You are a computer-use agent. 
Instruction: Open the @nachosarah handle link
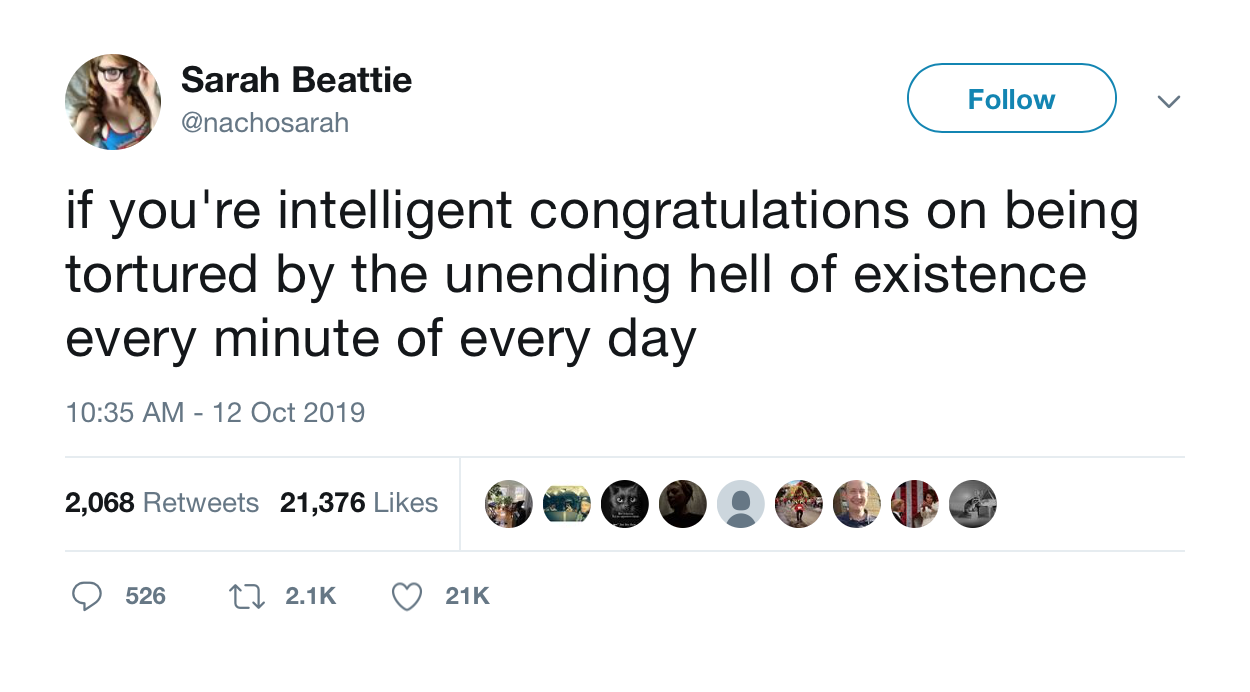click(265, 123)
